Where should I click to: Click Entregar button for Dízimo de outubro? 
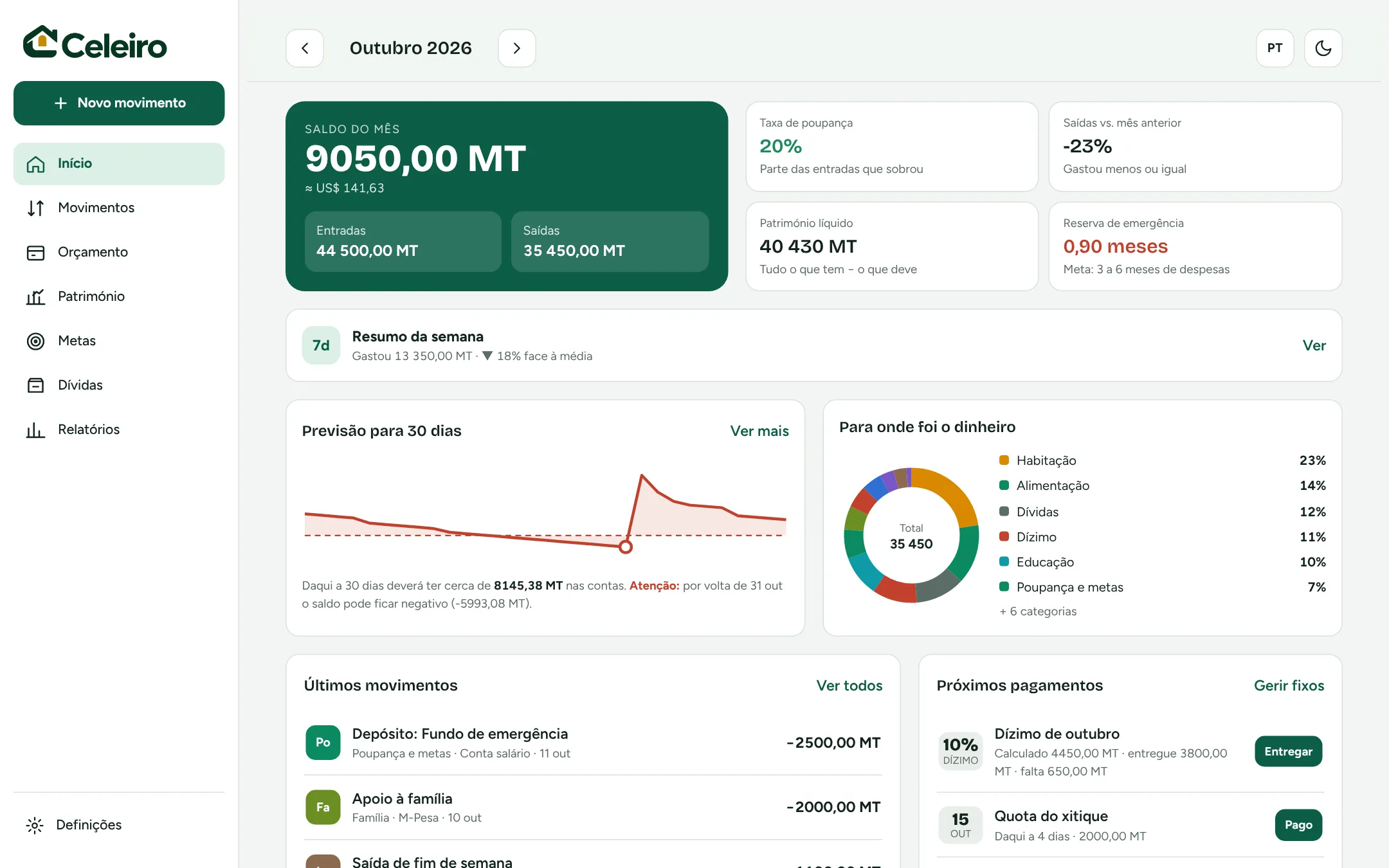(1288, 752)
